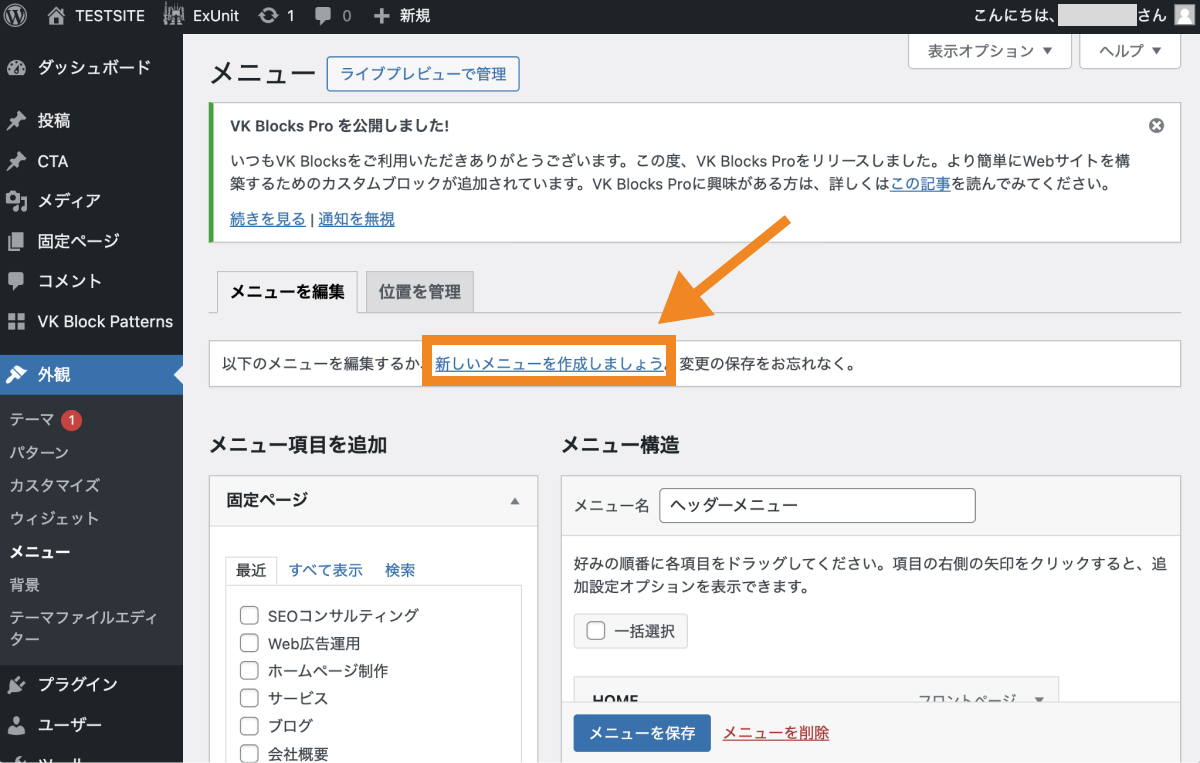This screenshot has height=763, width=1200.
Task: Enable the 一括選択 checkbox
Action: (x=595, y=631)
